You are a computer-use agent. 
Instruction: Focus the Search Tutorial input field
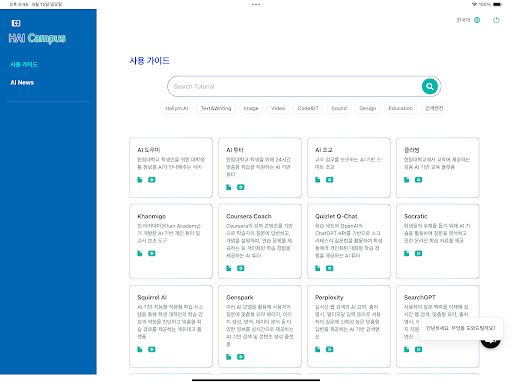295,86
